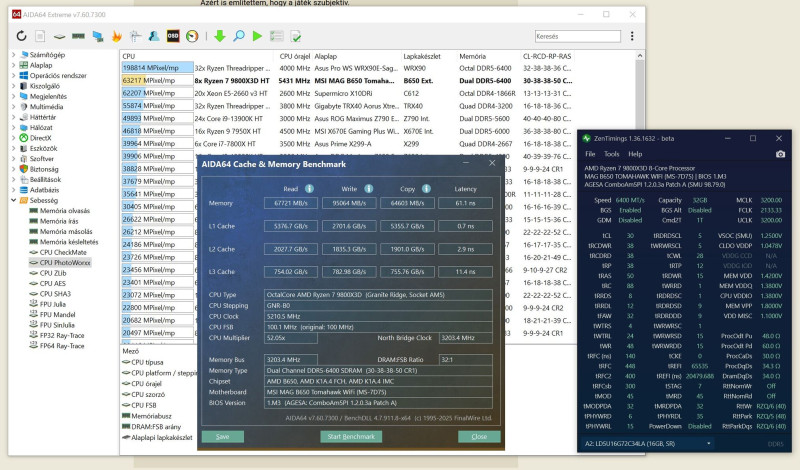Select CPU ZLib benchmark
Screen dimensions: 800x470
pyautogui.click(x=53, y=273)
